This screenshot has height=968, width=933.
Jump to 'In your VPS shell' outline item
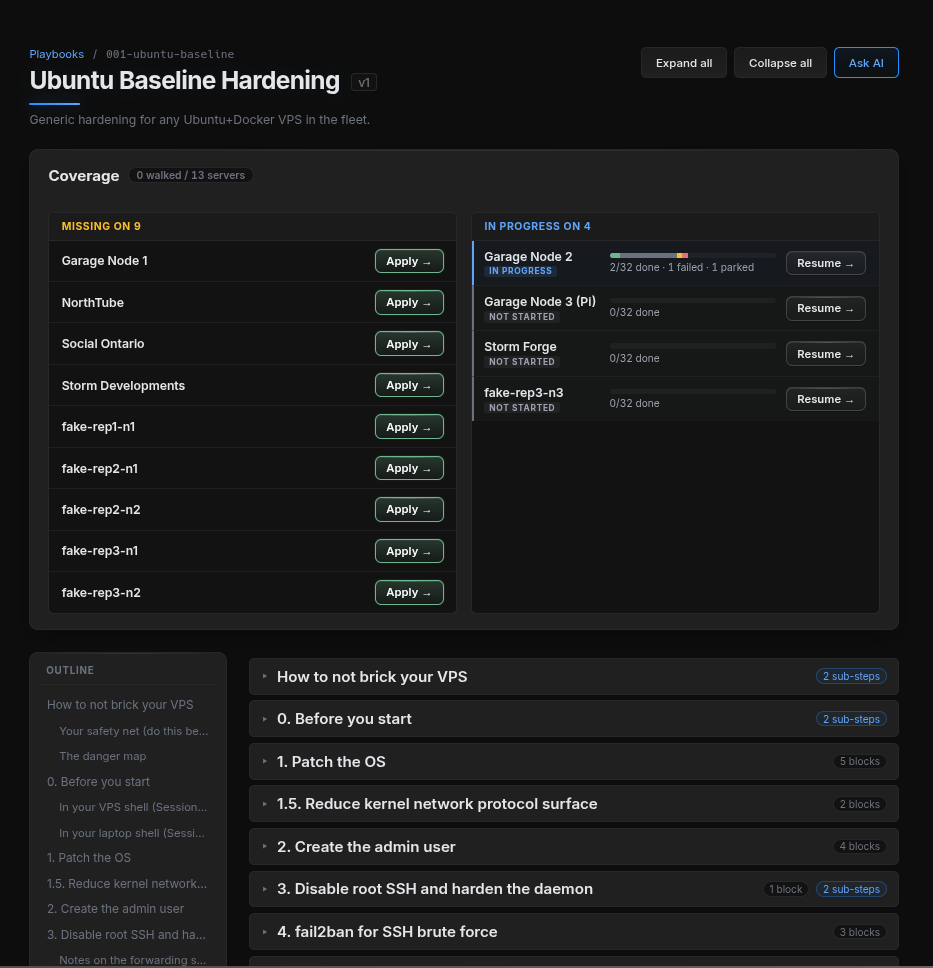[x=133, y=807]
